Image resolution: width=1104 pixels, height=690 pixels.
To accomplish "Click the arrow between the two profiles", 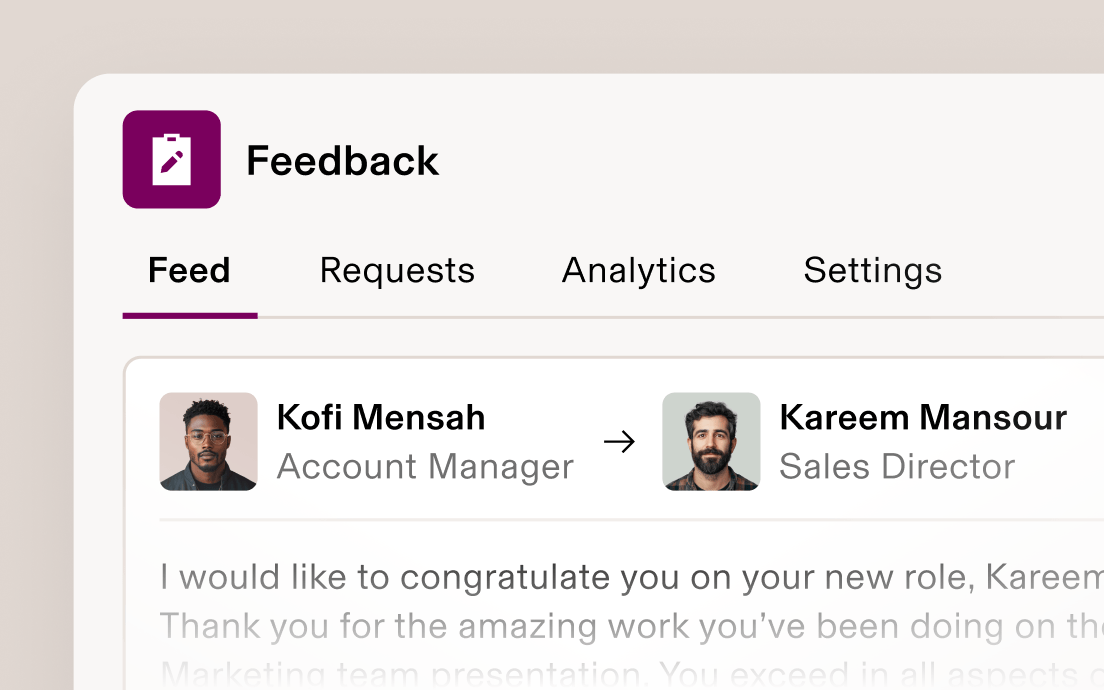I will click(620, 442).
